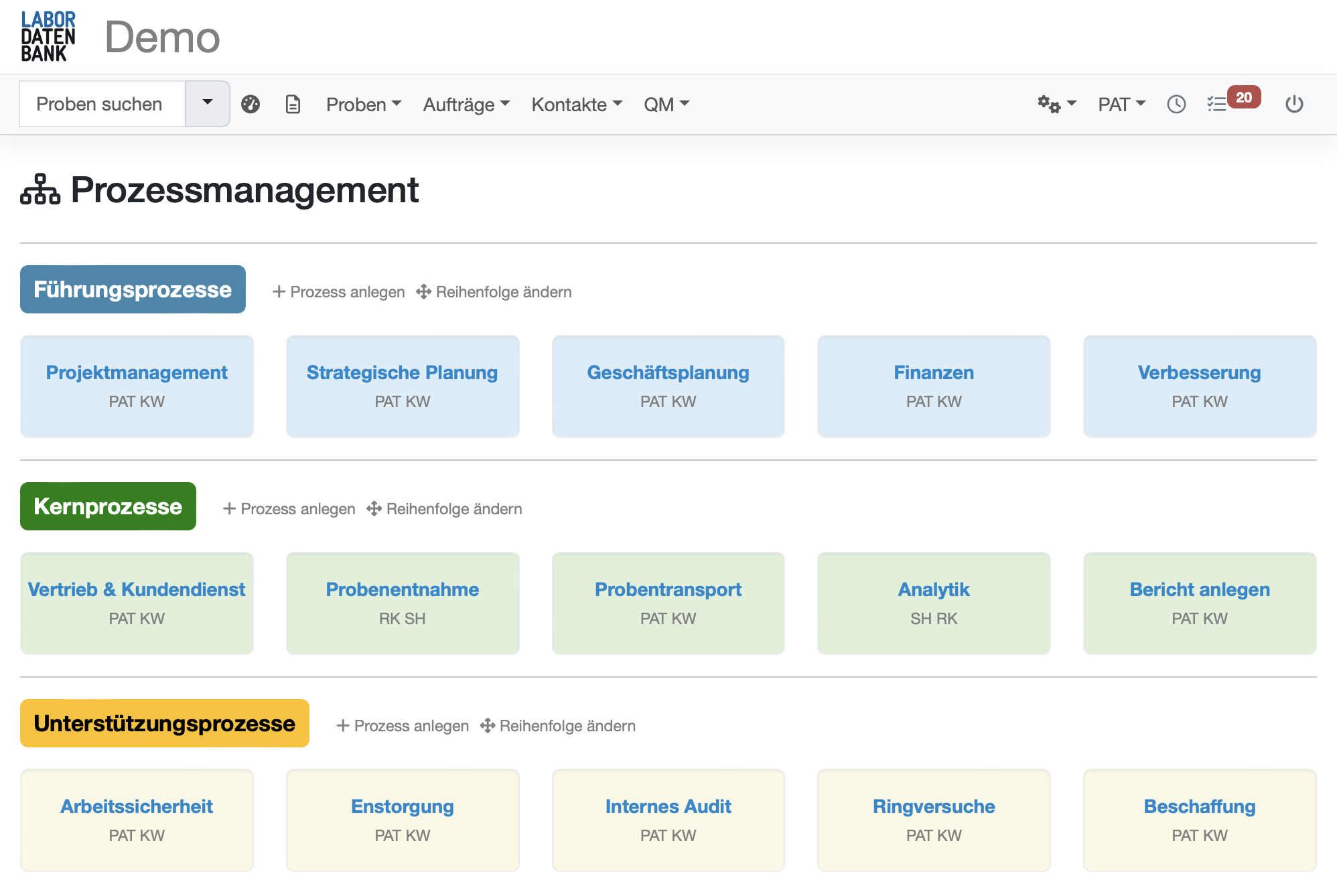The image size is (1337, 896).
Task: Click the clock history icon
Action: pos(1176,104)
